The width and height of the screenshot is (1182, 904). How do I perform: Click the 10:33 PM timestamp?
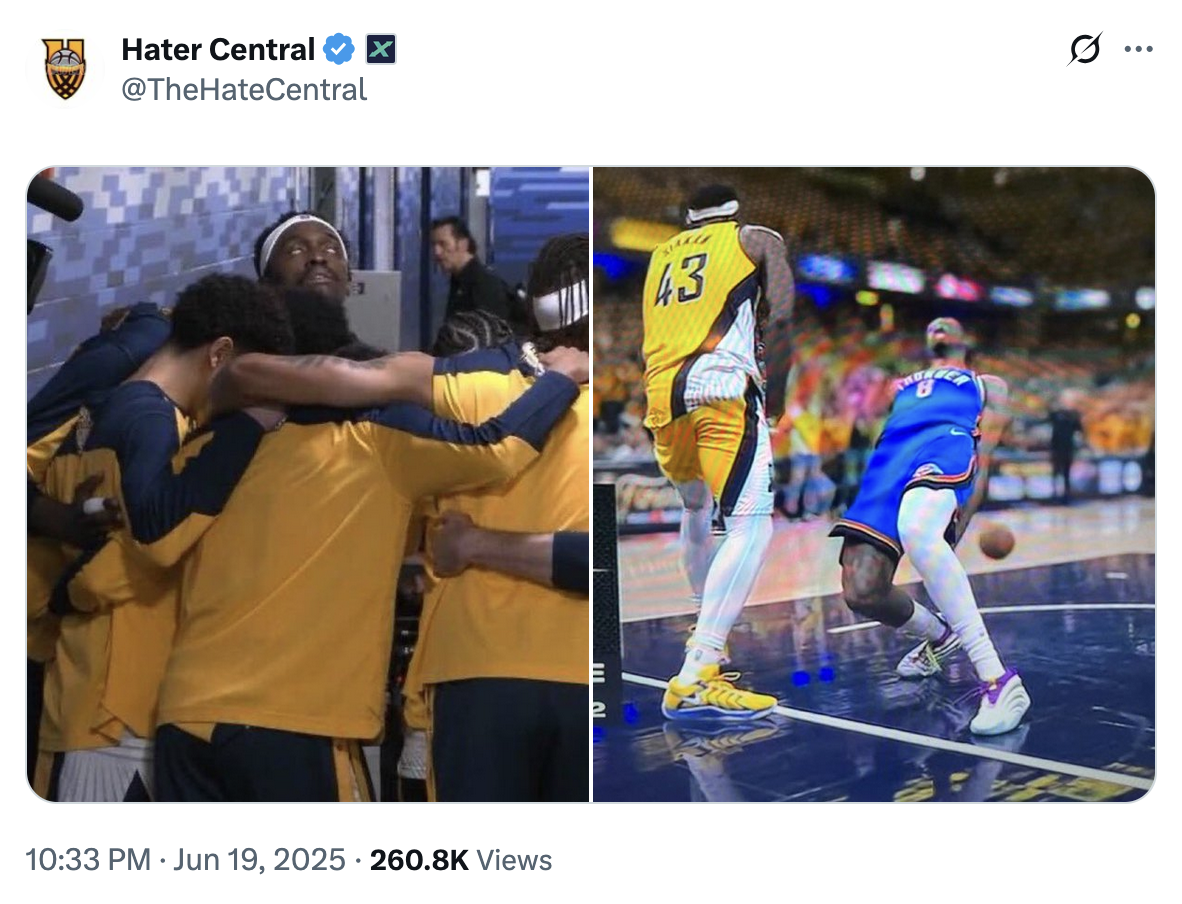(x=89, y=860)
